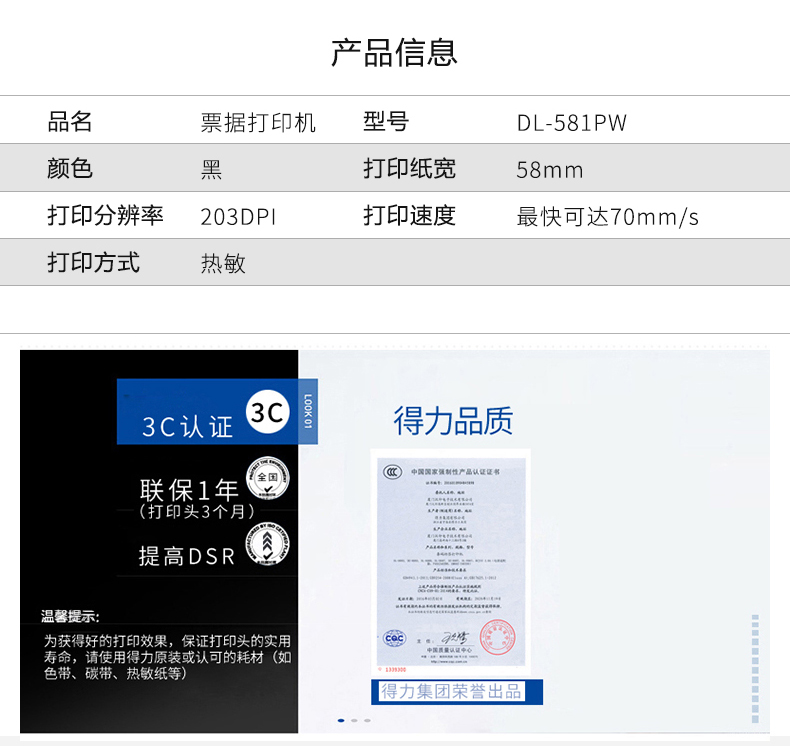This screenshot has height=746, width=790.
Task: Click the 黑 color value
Action: pyautogui.click(x=212, y=169)
